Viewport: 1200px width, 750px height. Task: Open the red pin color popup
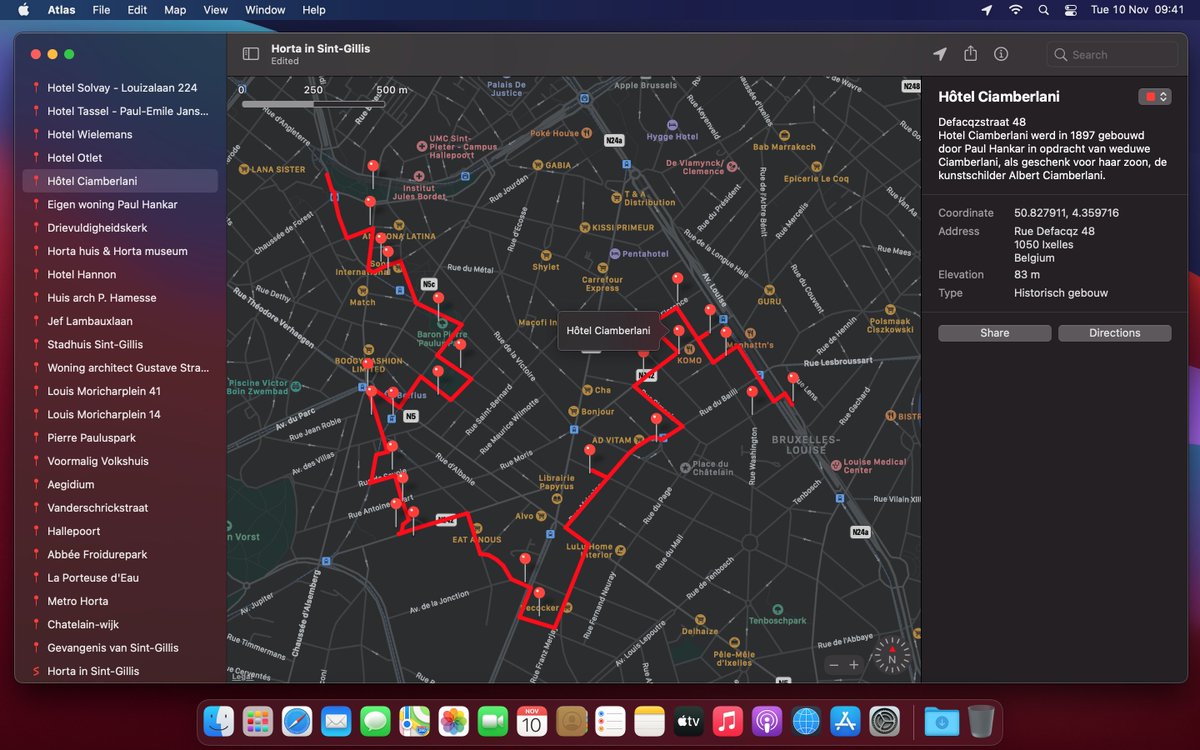(x=1154, y=96)
